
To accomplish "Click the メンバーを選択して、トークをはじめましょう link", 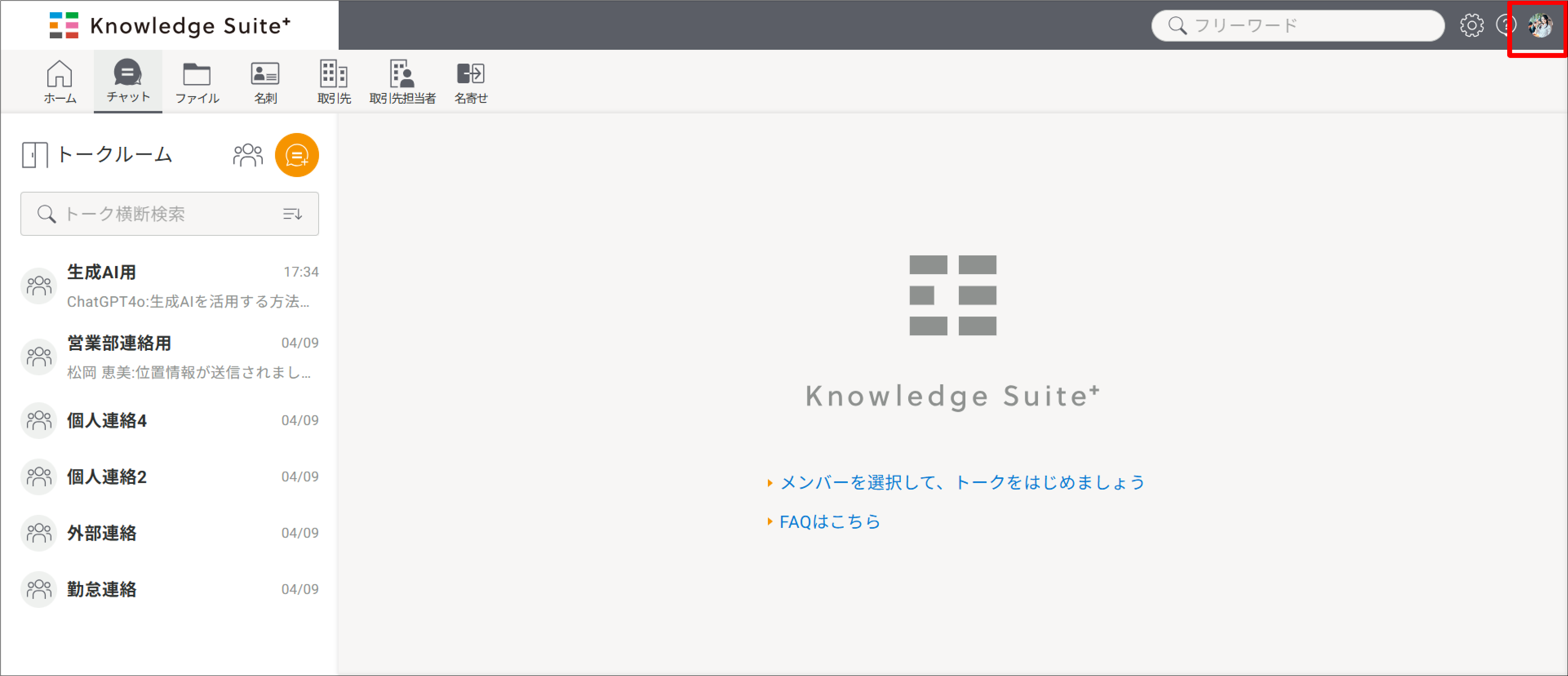I will (963, 483).
